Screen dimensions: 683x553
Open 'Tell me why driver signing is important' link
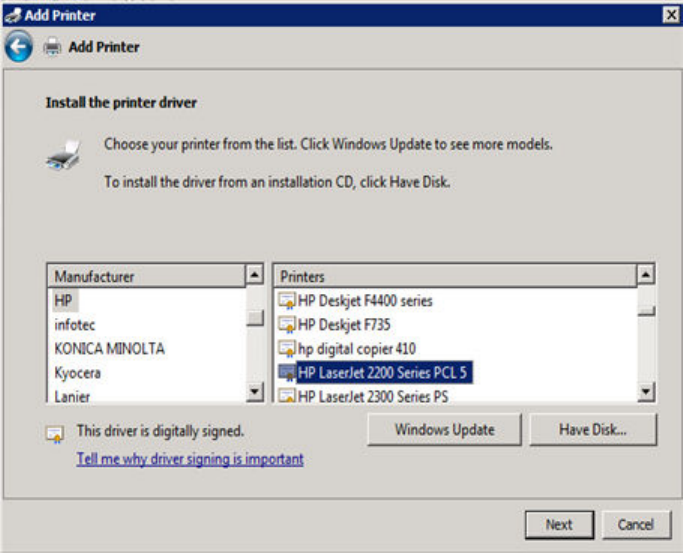[190, 459]
